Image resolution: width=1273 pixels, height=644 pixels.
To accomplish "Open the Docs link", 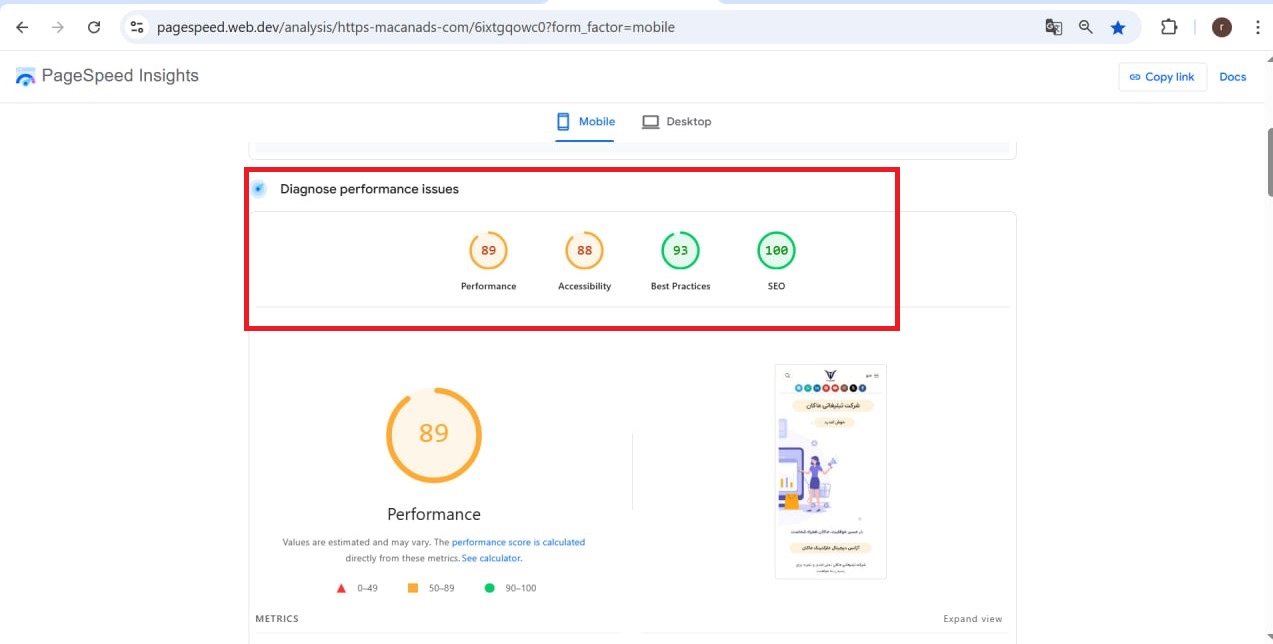I will pos(1233,77).
